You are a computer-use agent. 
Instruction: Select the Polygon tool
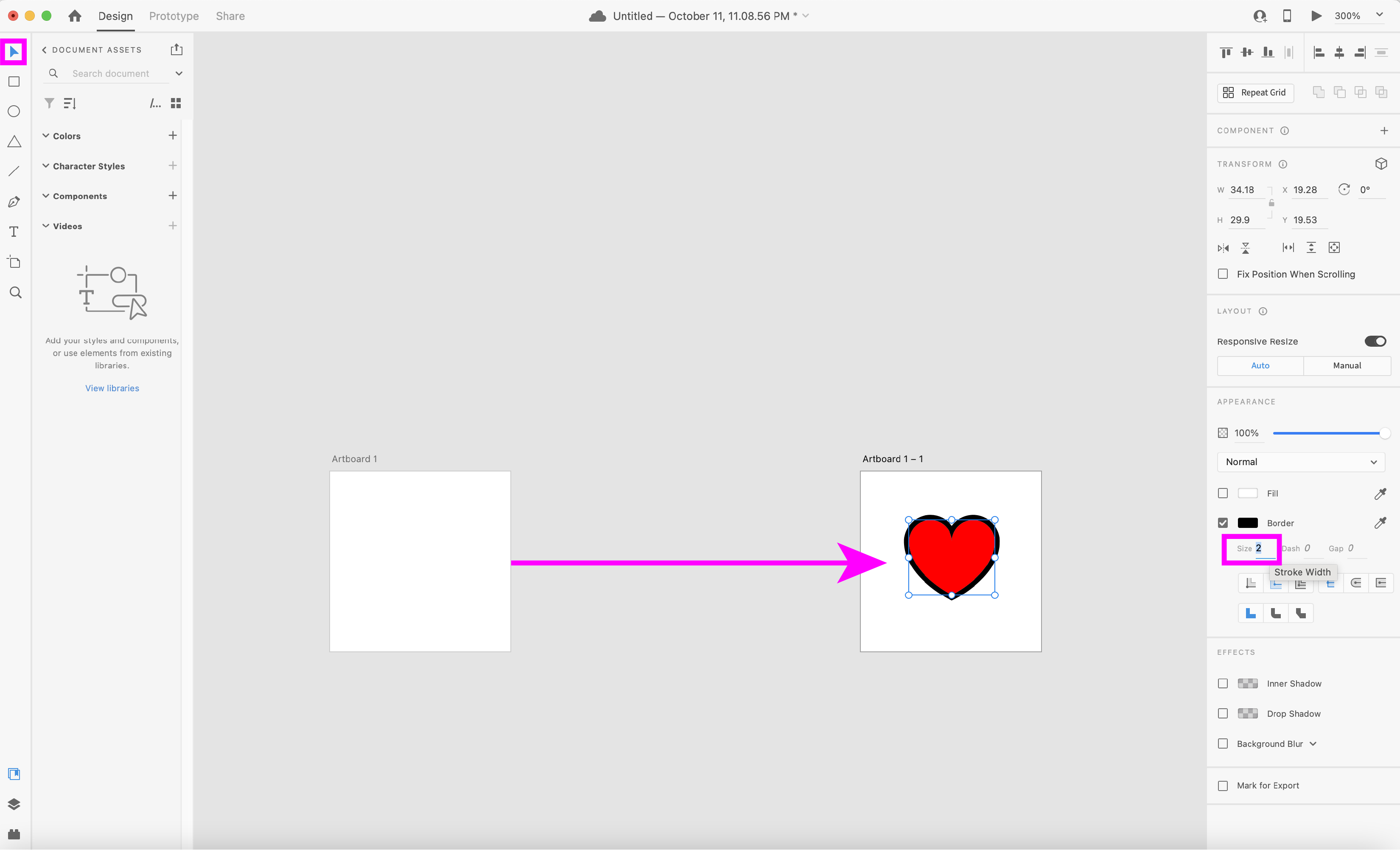(x=14, y=141)
